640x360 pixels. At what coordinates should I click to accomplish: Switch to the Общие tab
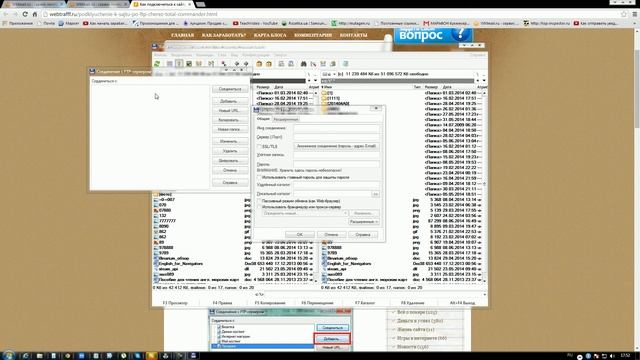[263, 119]
